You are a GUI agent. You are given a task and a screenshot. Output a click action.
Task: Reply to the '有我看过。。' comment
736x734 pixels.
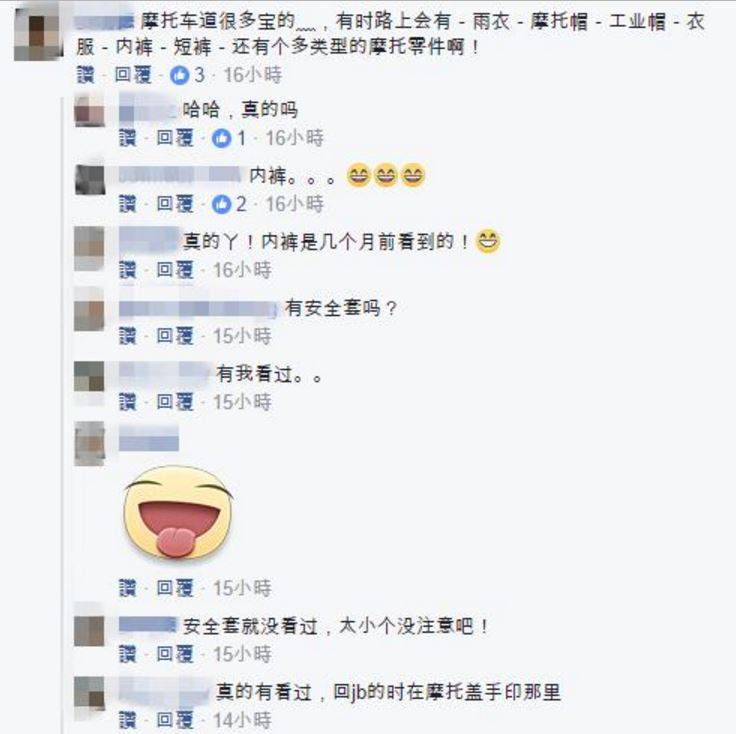[175, 402]
